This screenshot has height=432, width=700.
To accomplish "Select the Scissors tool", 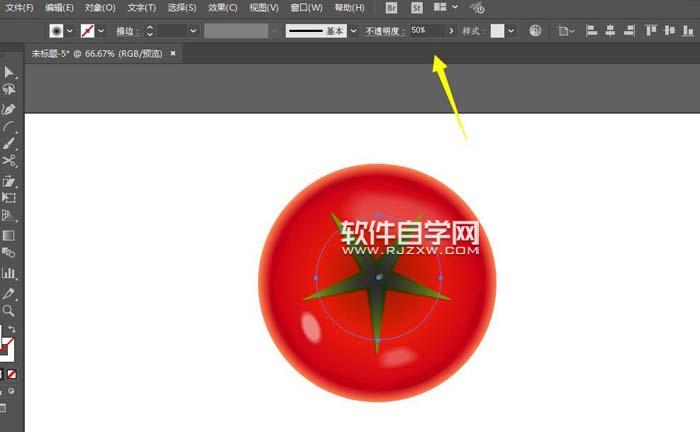I will 8,161.
